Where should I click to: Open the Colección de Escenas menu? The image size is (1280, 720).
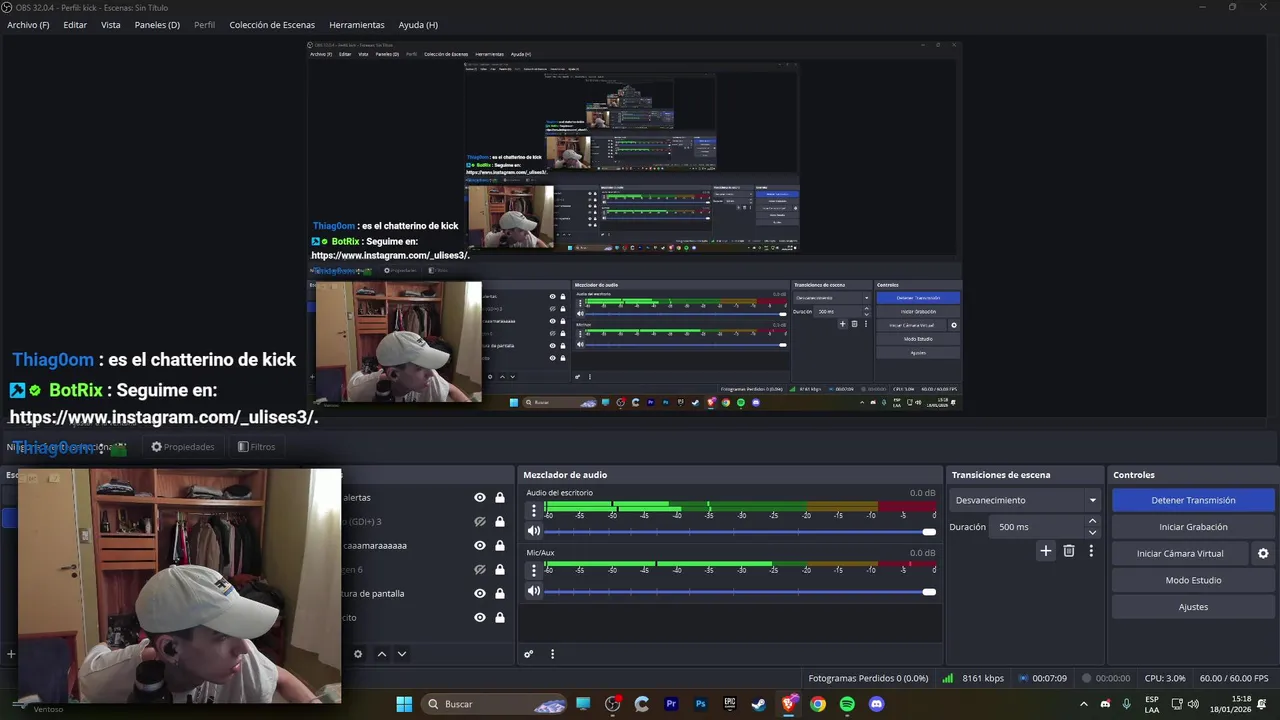(272, 25)
